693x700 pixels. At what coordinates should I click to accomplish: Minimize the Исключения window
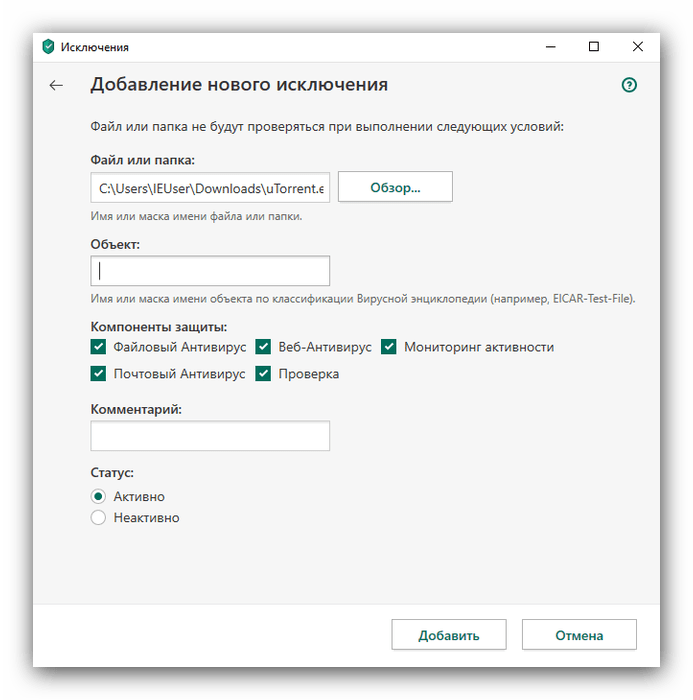pyautogui.click(x=551, y=46)
